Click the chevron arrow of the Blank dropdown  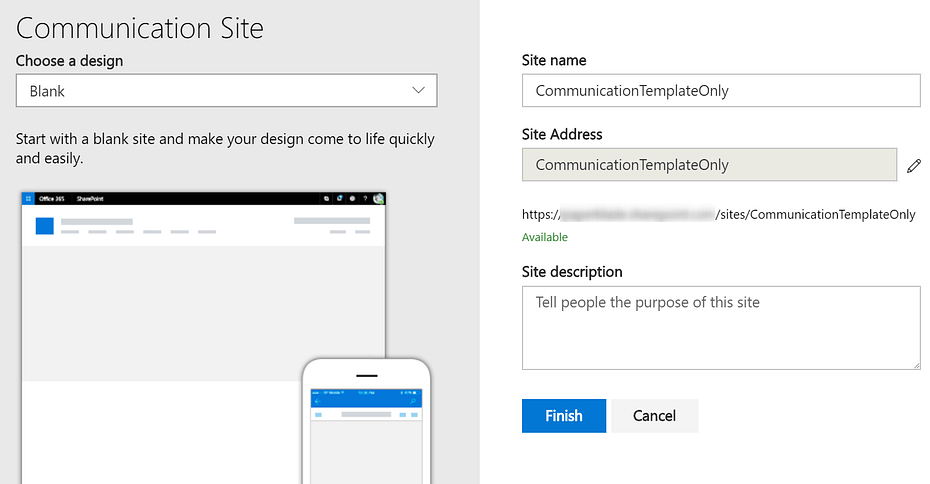tap(418, 91)
